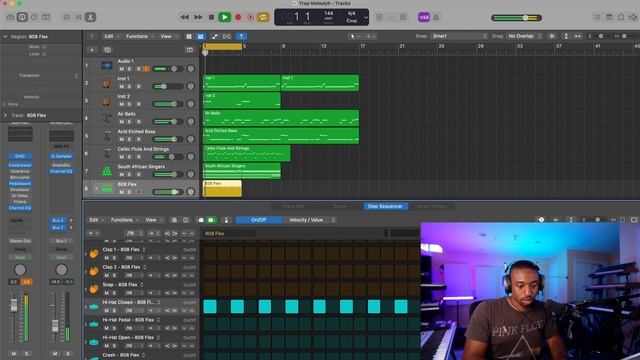Solo the Air Bells track

coord(129,122)
